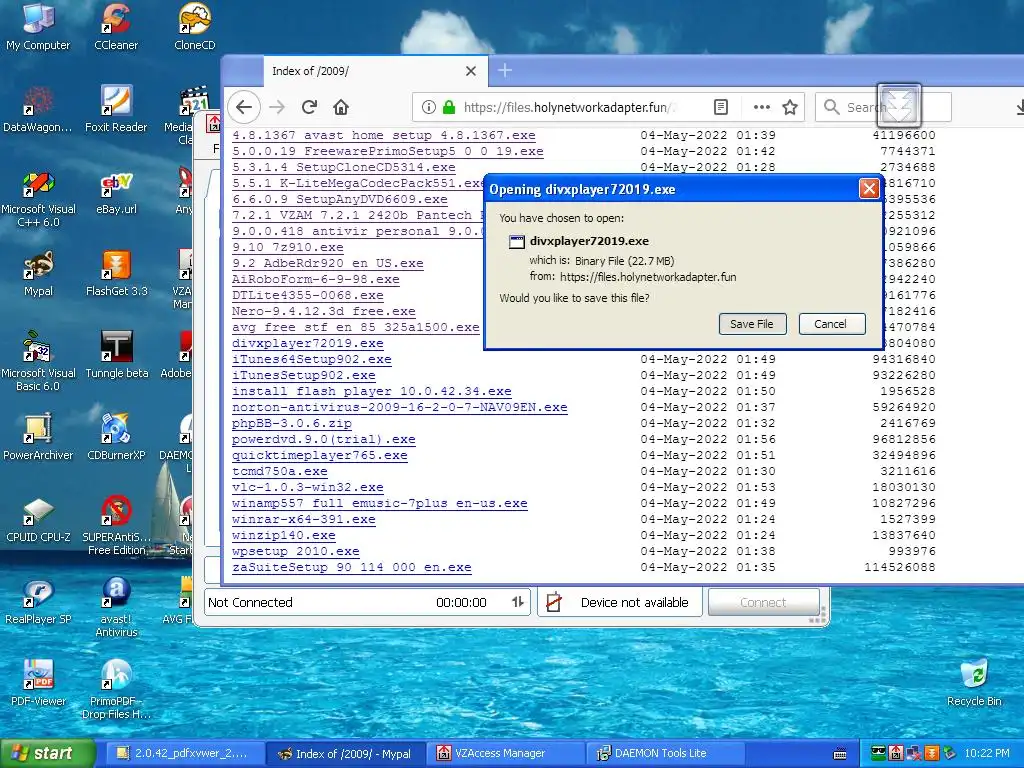Save the divxplayer72019.exe file

(752, 324)
